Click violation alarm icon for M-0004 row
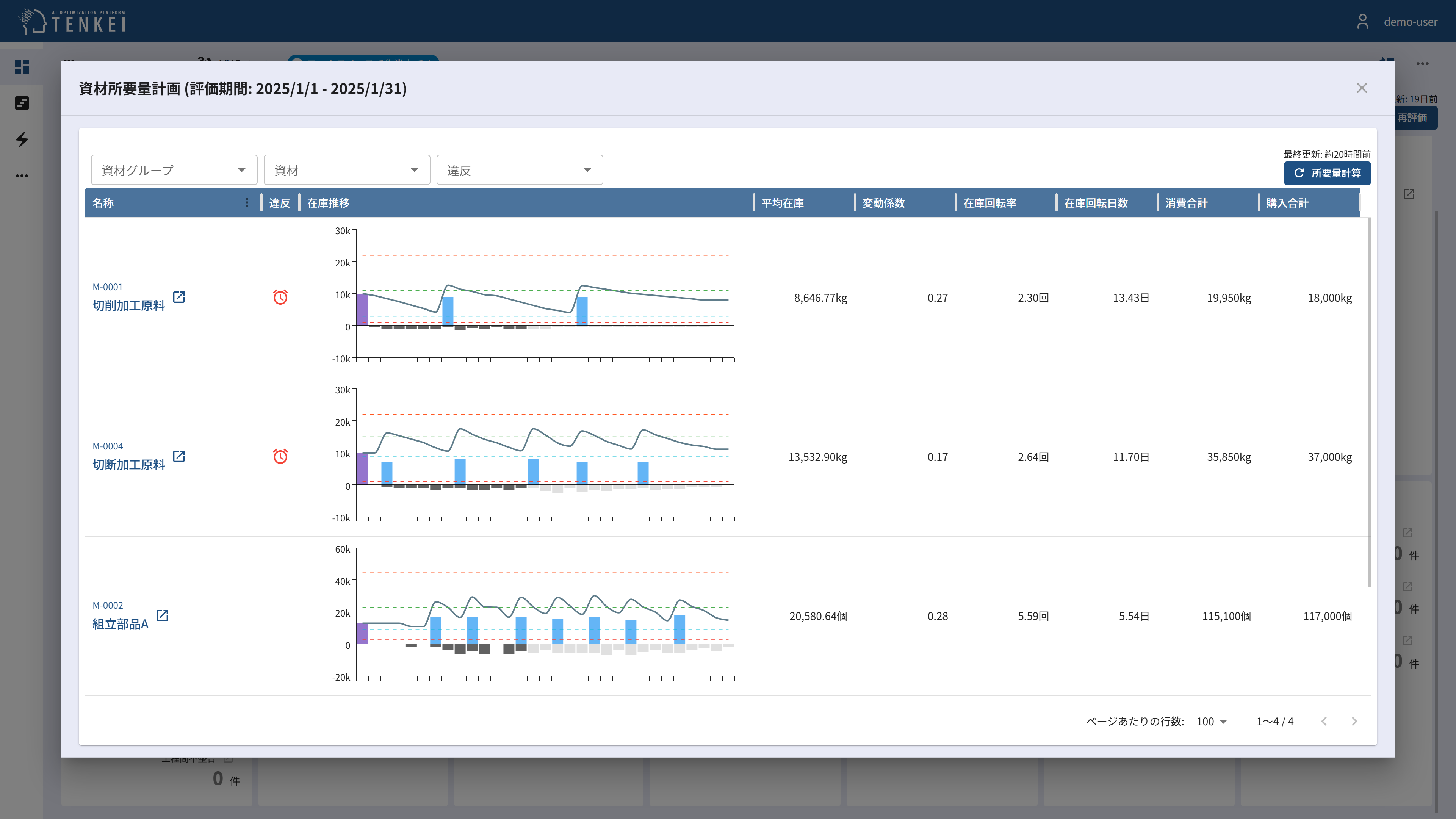Image resolution: width=1456 pixels, height=819 pixels. tap(280, 456)
